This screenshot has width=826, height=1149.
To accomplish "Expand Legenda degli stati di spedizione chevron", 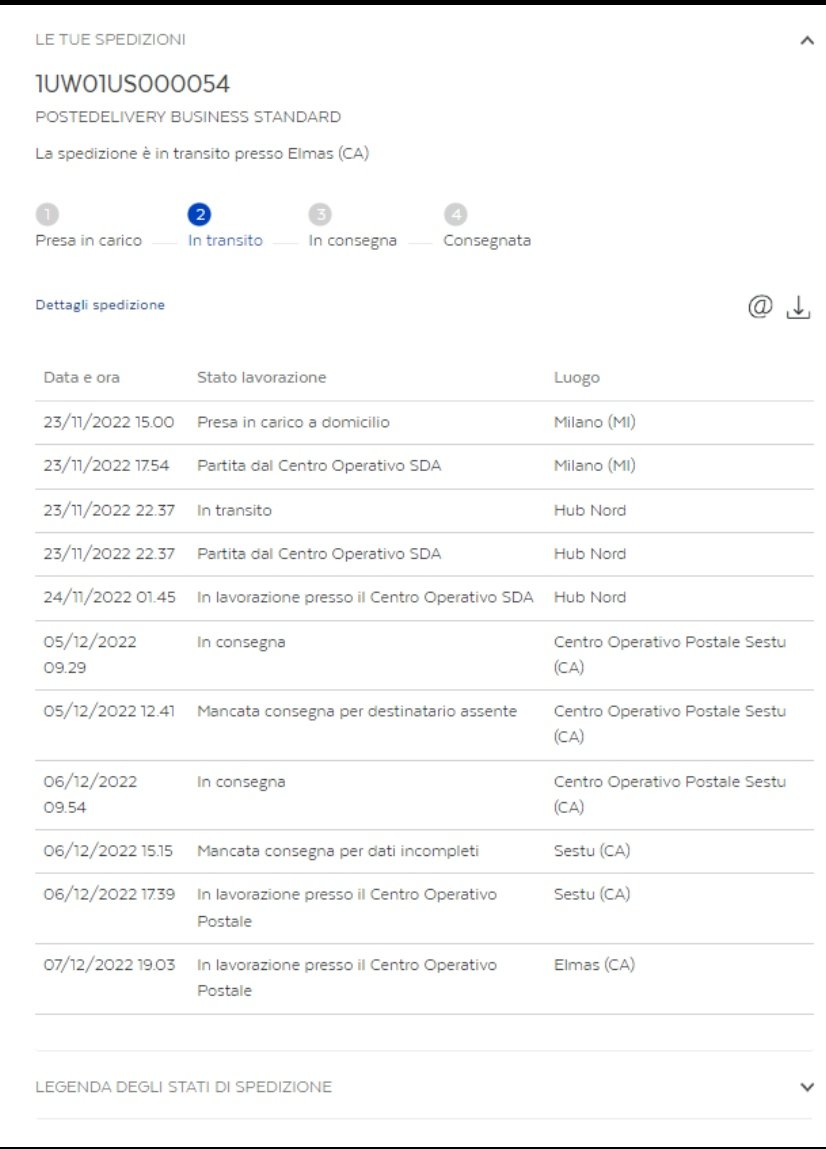I will point(806,1087).
